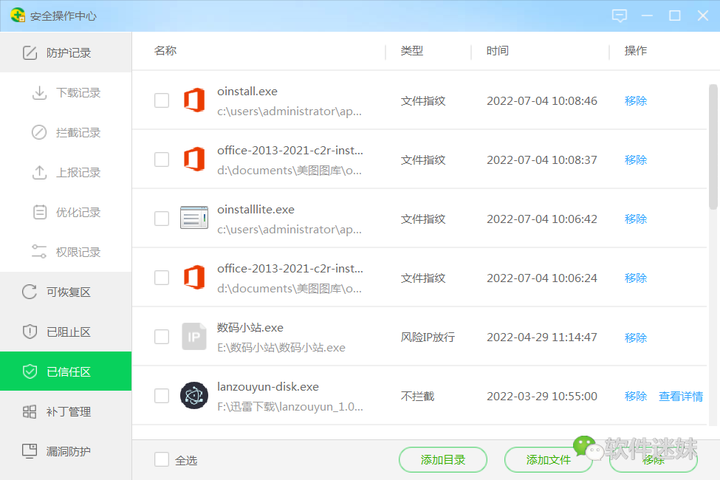Click the 名称 column header
The height and width of the screenshot is (480, 720).
[165, 51]
